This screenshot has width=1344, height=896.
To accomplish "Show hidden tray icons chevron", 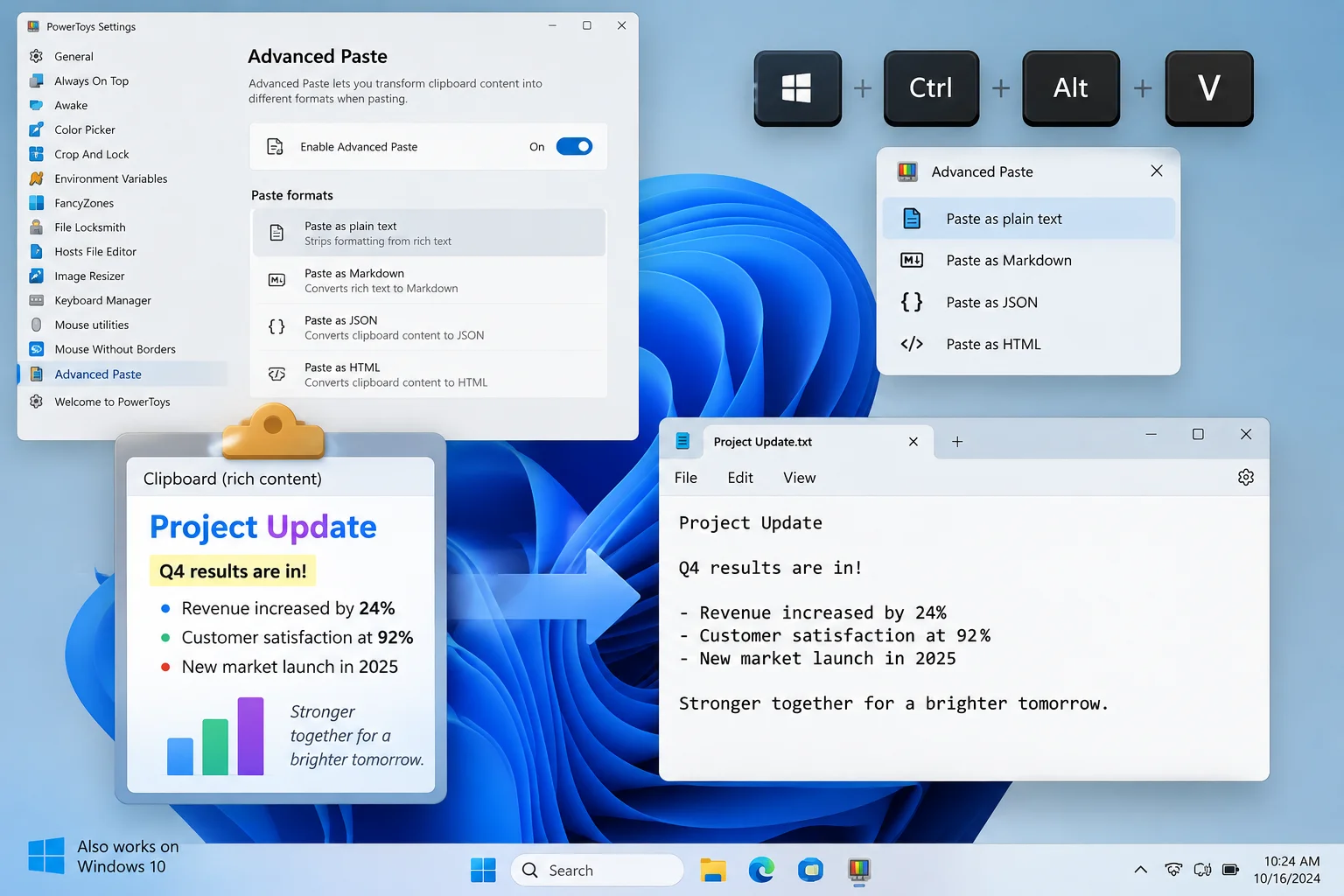I will click(1140, 870).
